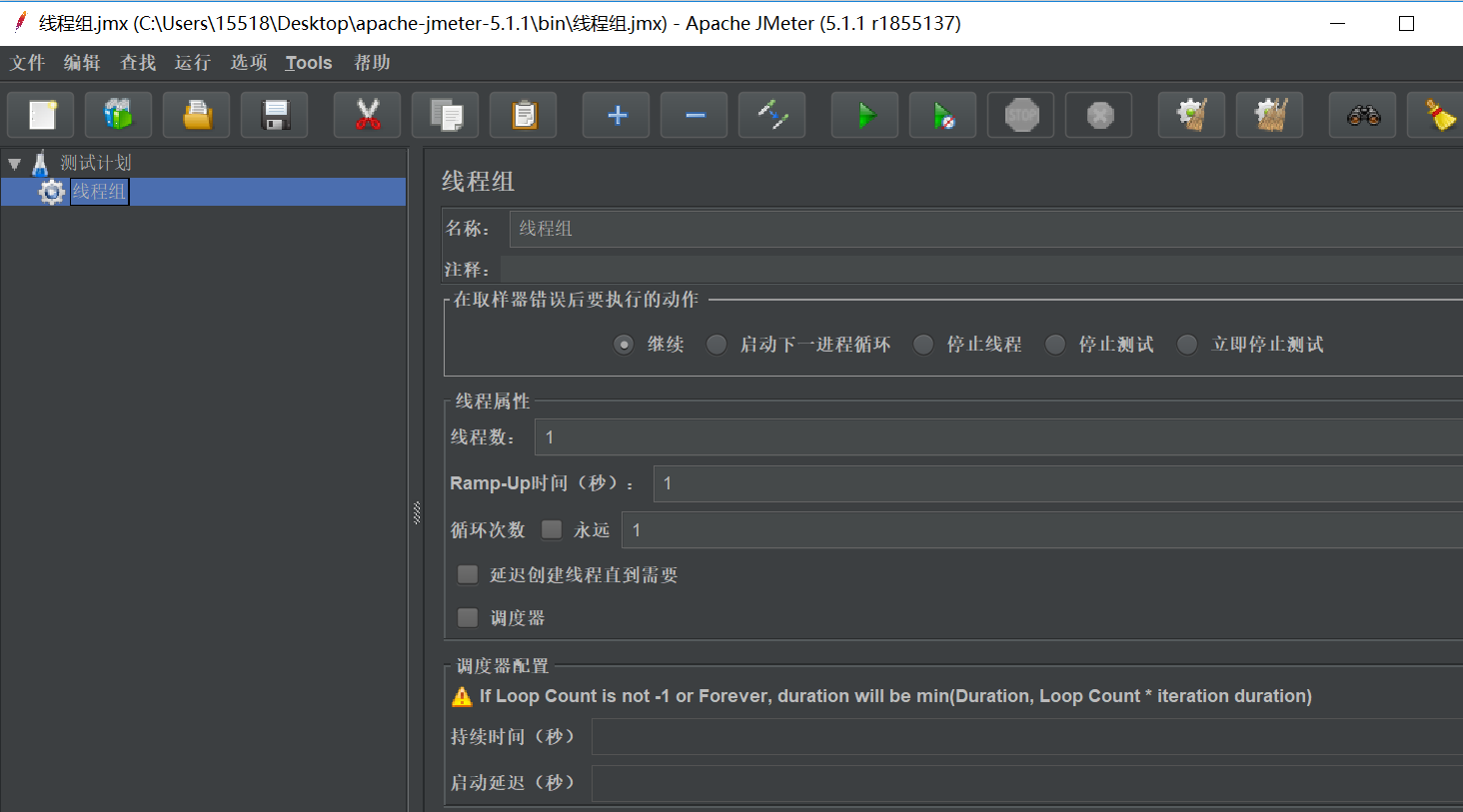Select the 停止线程 radio button
This screenshot has height=812, width=1463.
pyautogui.click(x=923, y=345)
